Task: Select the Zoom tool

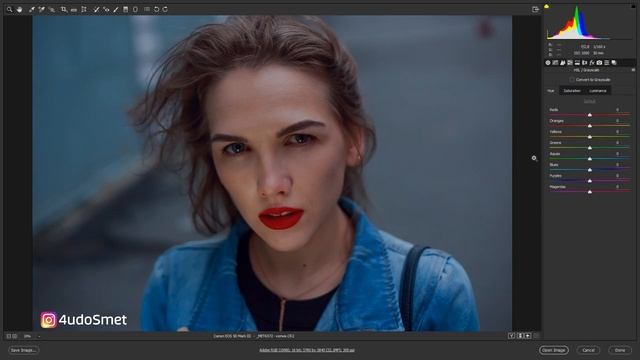Action: coord(9,9)
